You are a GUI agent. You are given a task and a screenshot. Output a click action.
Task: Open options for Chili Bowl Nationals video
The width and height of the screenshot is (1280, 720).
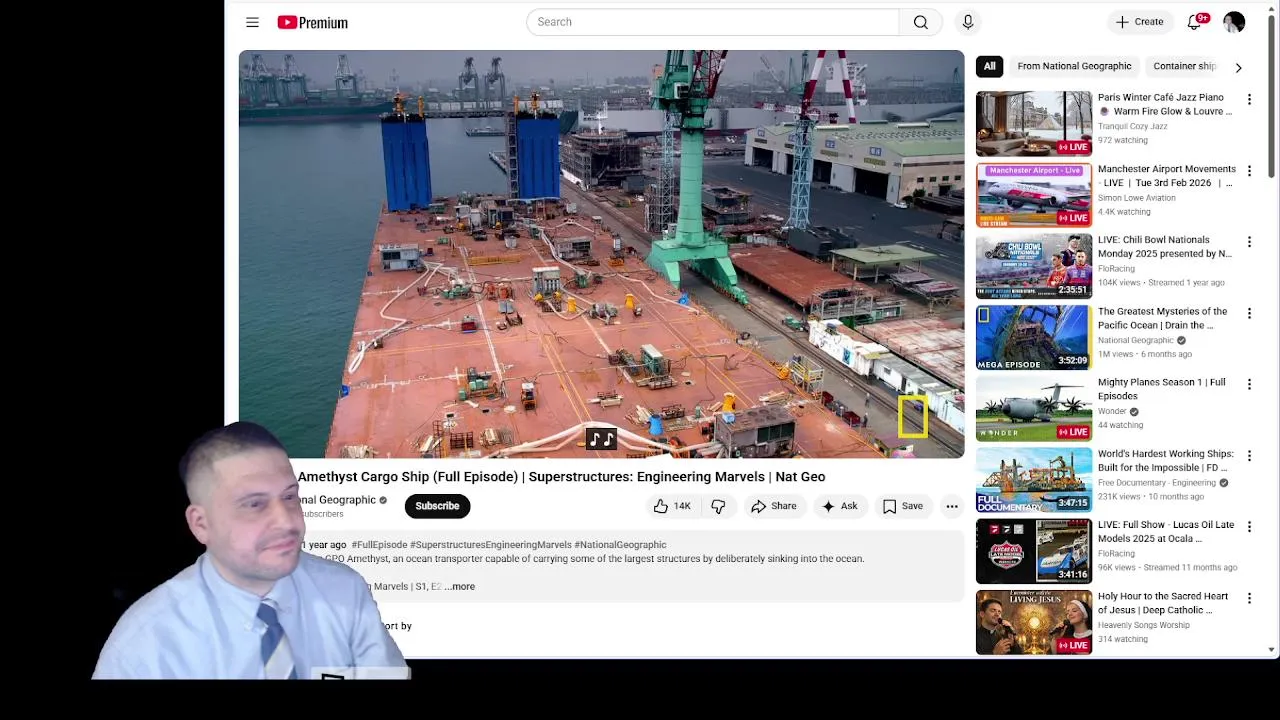(x=1249, y=242)
